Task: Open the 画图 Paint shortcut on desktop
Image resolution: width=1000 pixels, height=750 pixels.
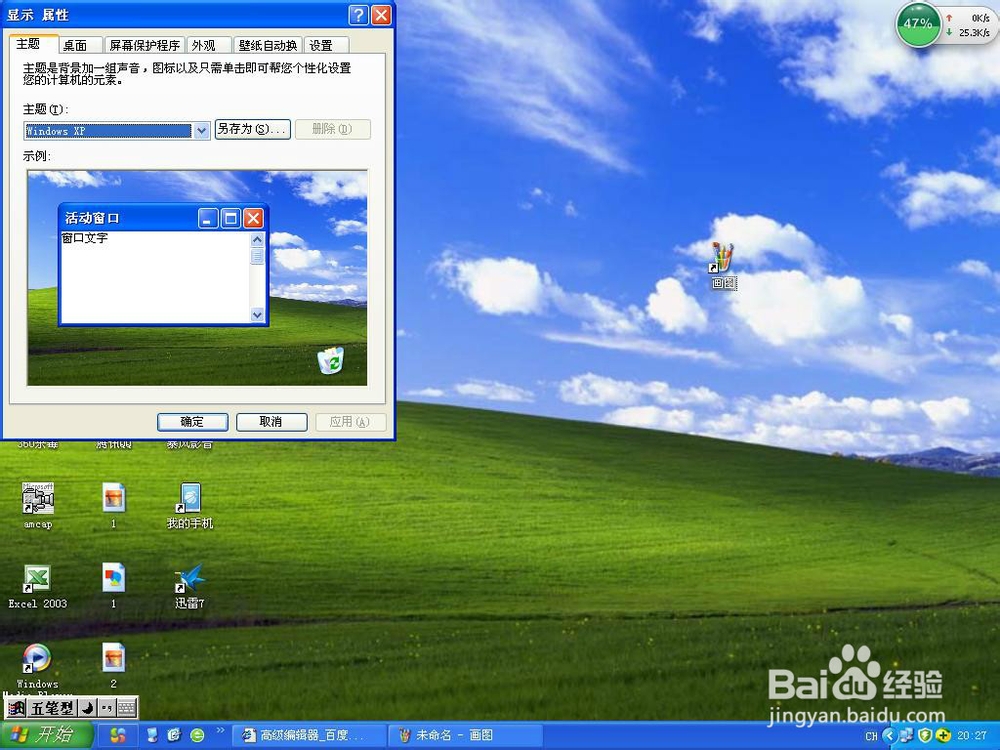Action: (x=723, y=265)
